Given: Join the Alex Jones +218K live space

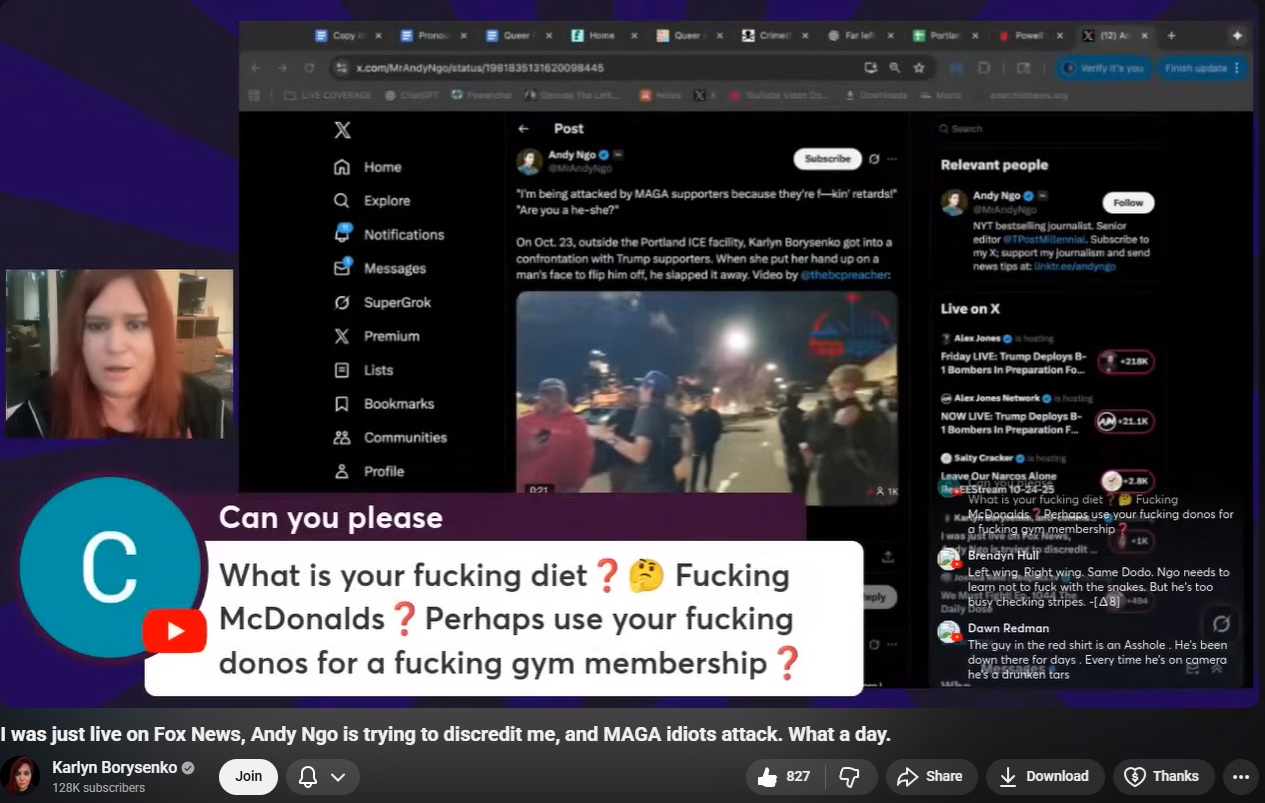Looking at the screenshot, I should [1125, 362].
